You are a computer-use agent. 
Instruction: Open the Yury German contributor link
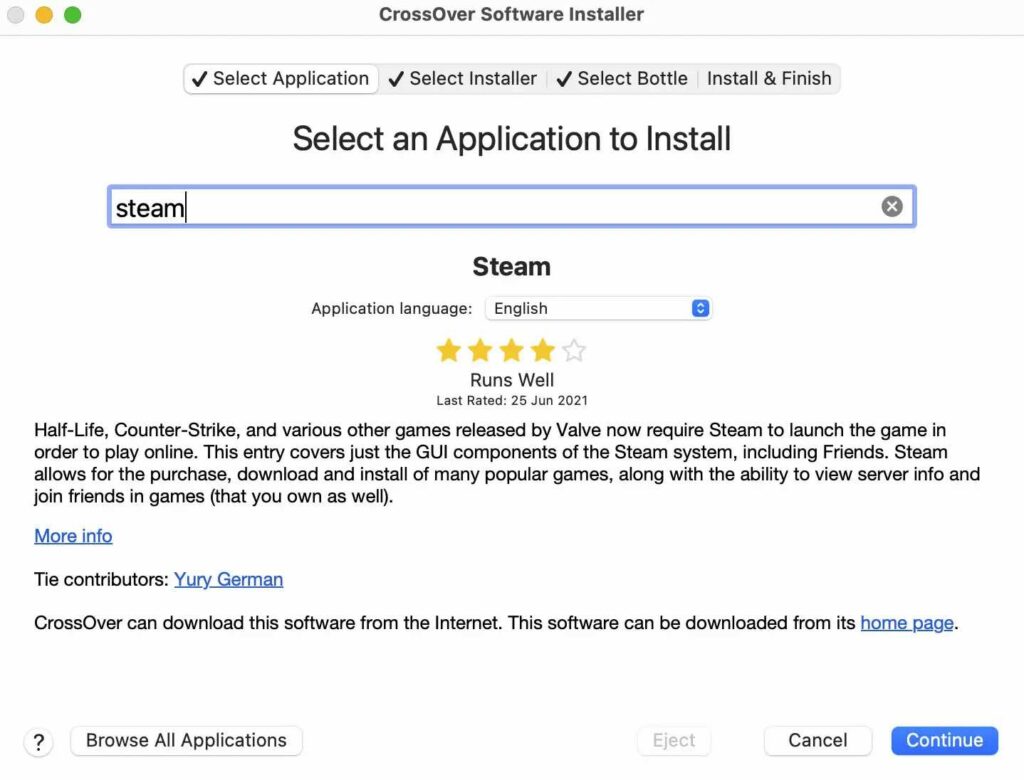pos(229,579)
